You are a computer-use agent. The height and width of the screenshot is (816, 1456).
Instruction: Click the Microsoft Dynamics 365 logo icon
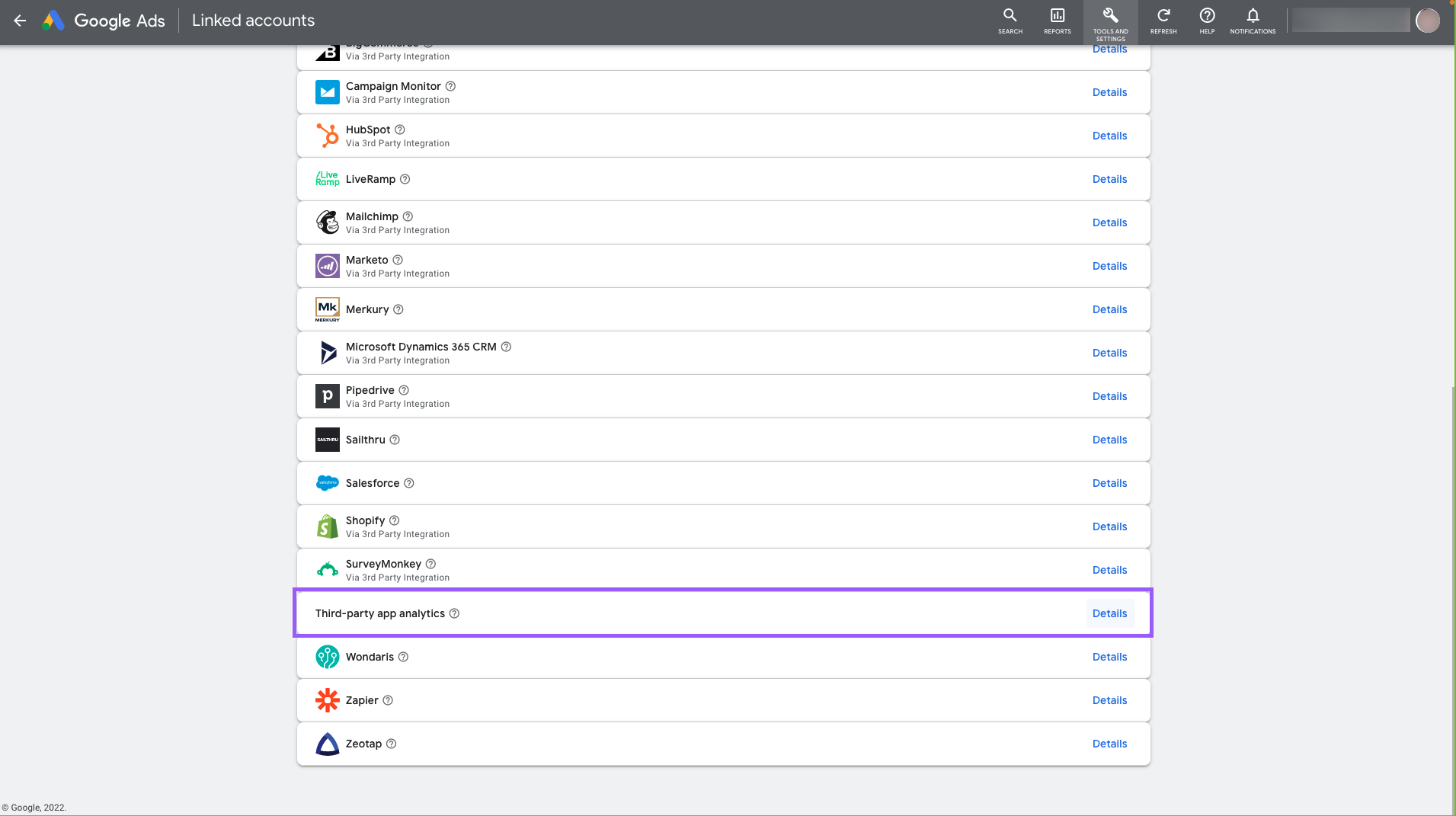coord(328,353)
